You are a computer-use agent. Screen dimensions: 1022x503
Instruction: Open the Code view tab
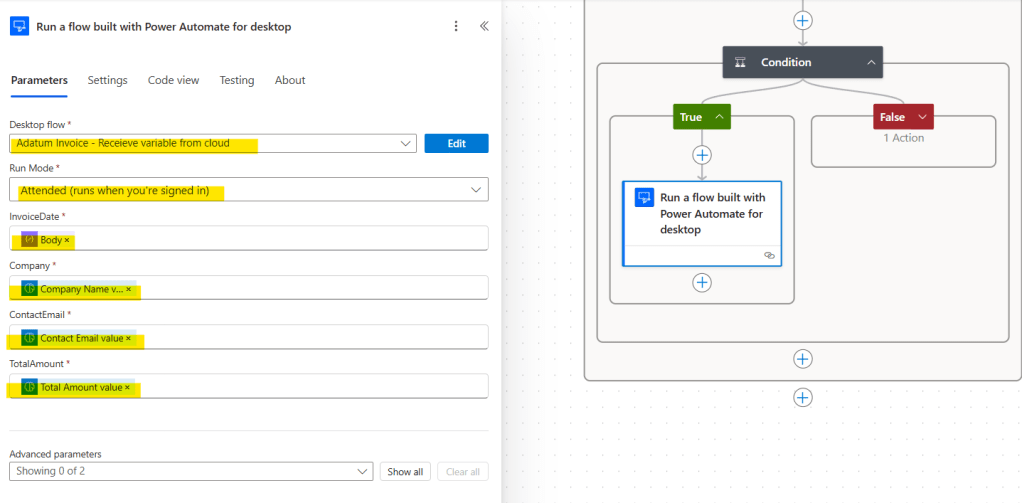coord(174,80)
